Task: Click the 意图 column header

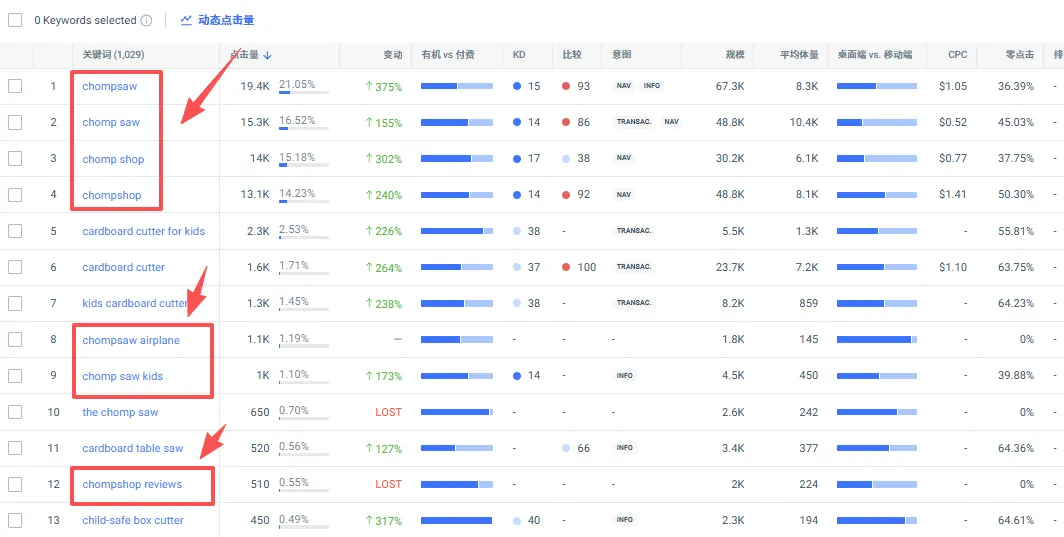Action: [x=622, y=55]
